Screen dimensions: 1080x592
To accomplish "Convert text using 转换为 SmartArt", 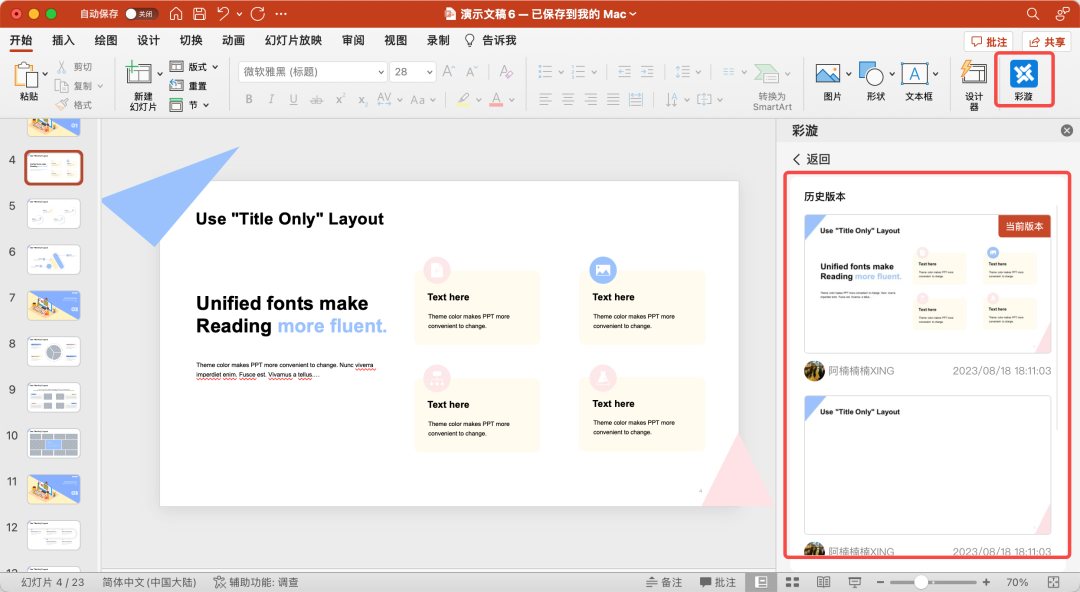I will 772,86.
